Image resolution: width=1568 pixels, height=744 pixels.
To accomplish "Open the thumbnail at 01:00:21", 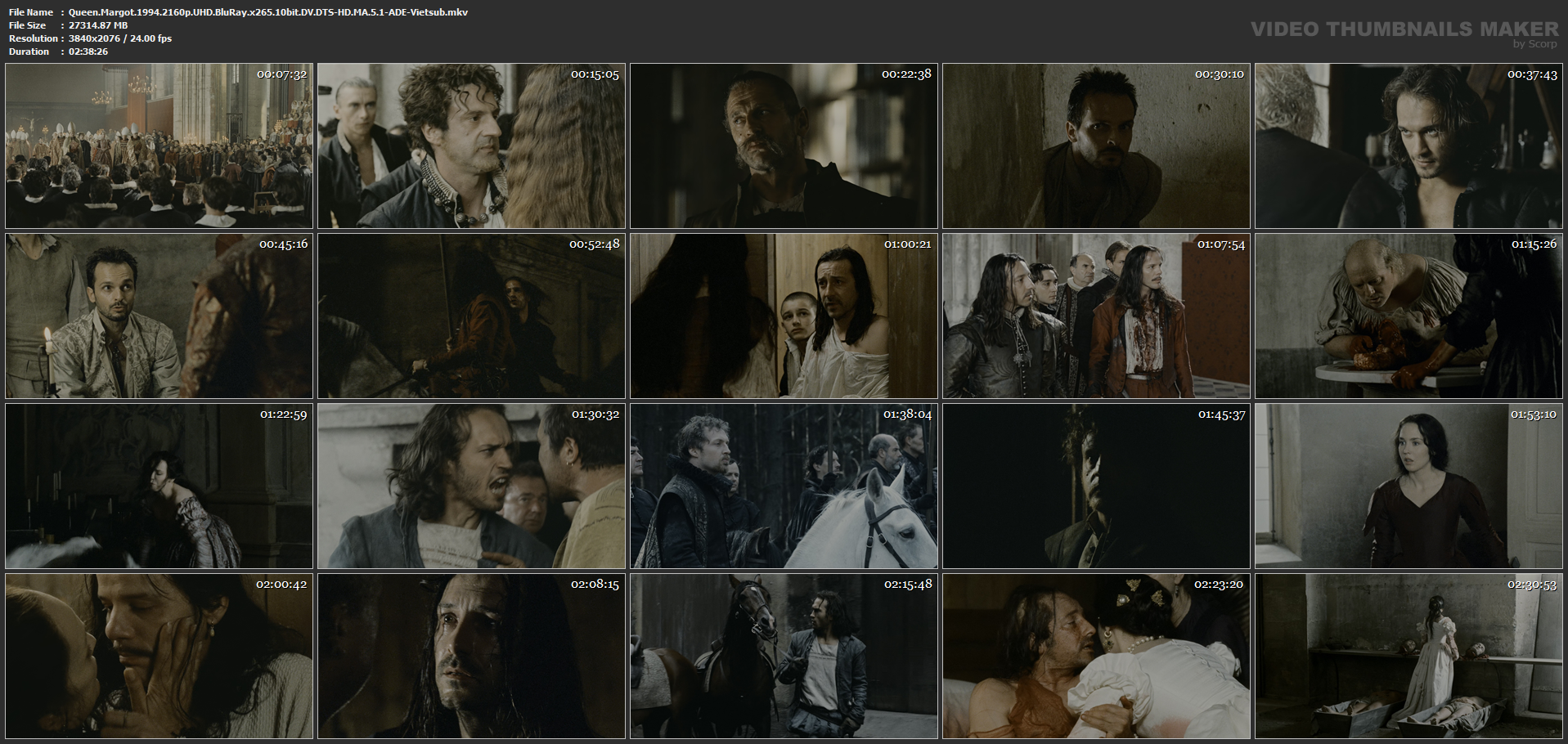I will point(784,316).
